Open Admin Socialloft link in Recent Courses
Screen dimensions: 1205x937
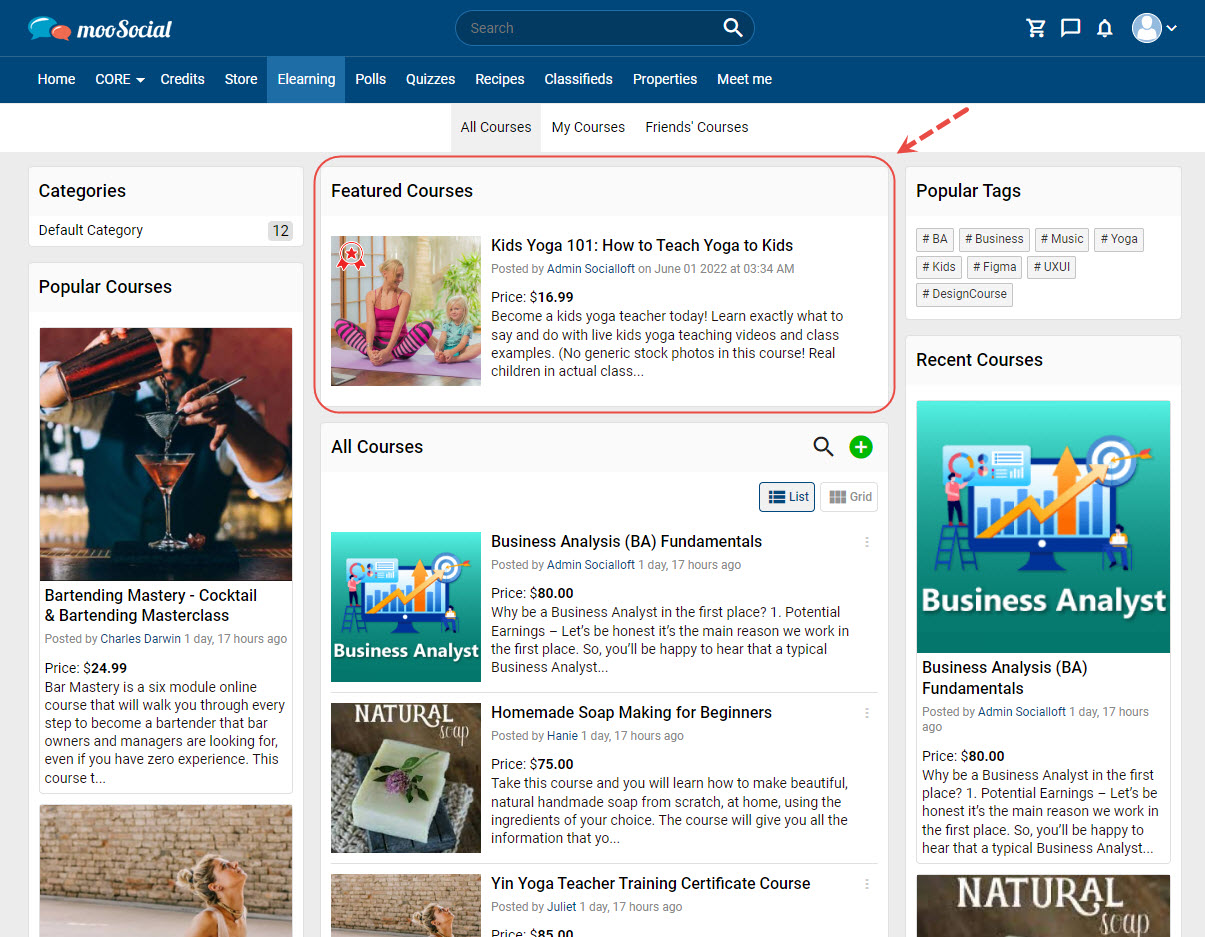point(1022,712)
